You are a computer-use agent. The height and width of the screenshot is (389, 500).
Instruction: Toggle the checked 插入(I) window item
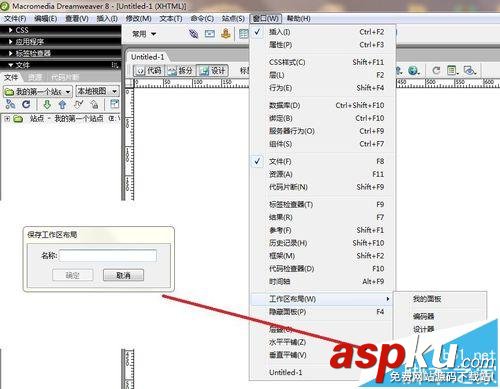pos(322,32)
